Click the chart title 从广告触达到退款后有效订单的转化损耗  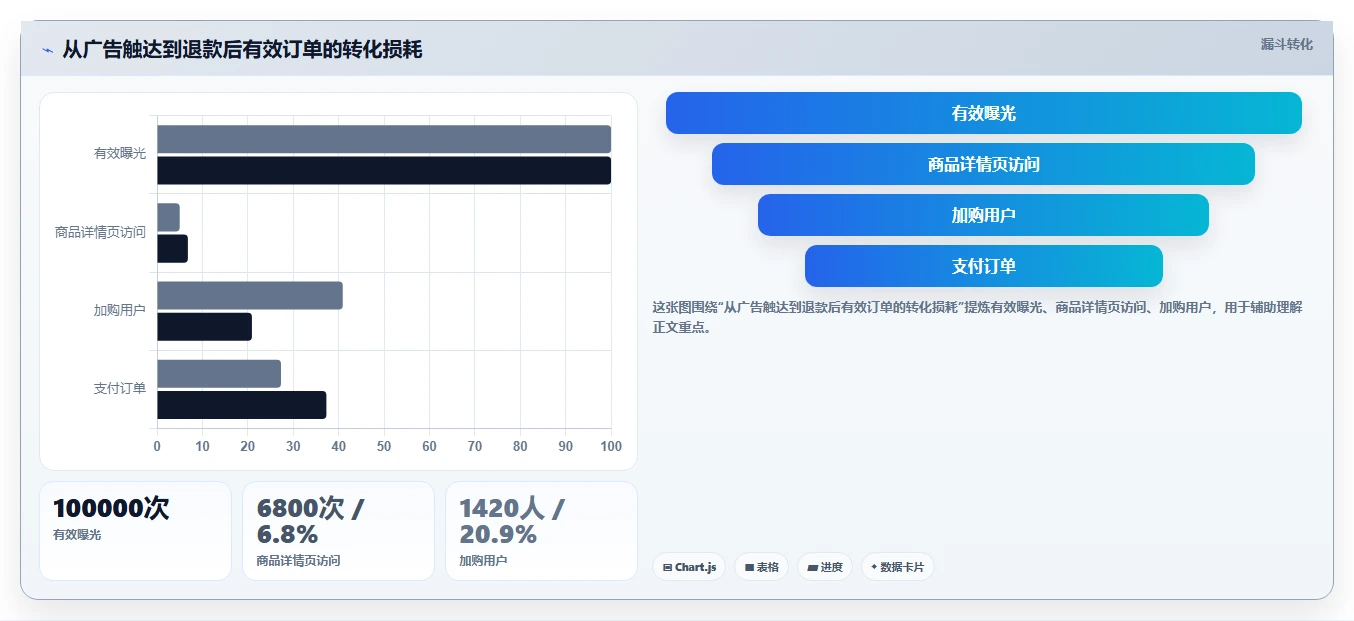pos(242,49)
